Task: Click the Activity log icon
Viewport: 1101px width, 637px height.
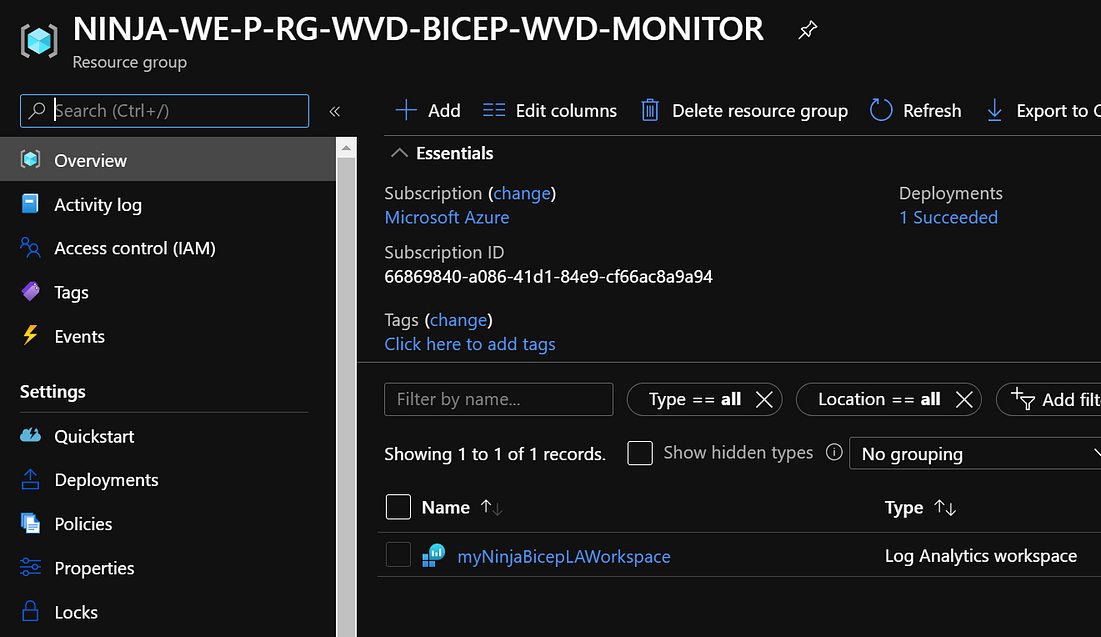Action: 29,204
